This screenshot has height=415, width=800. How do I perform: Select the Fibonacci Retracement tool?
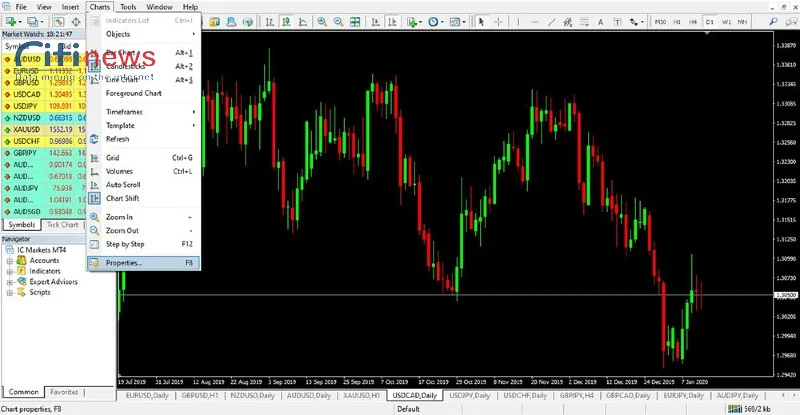(584, 21)
